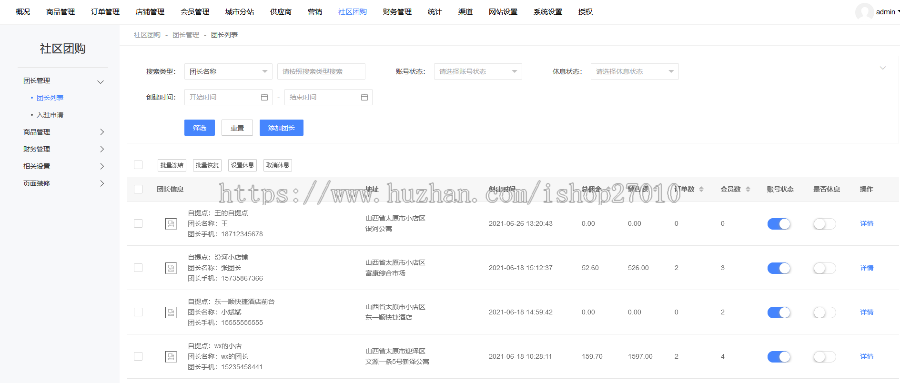This screenshot has width=900, height=383.
Task: Click 团长管理 breadcrumb link
Action: pos(186,35)
